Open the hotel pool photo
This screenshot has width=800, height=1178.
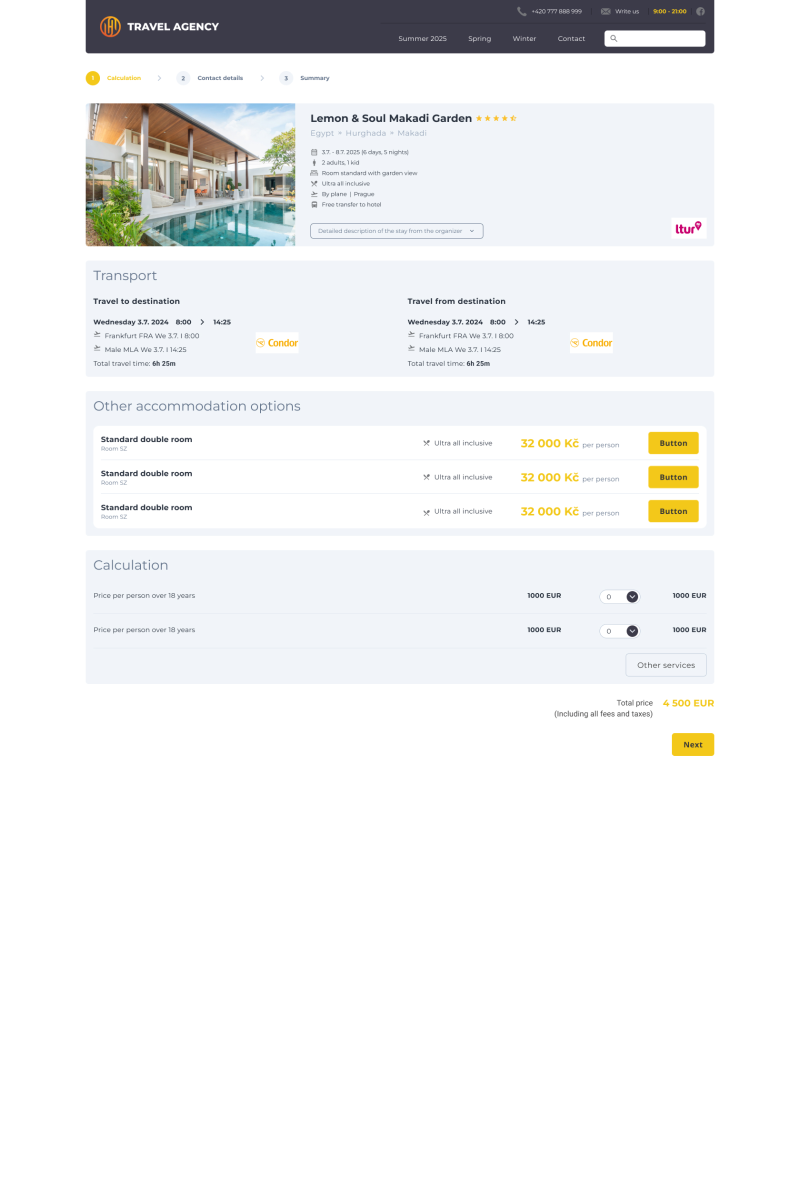click(190, 174)
